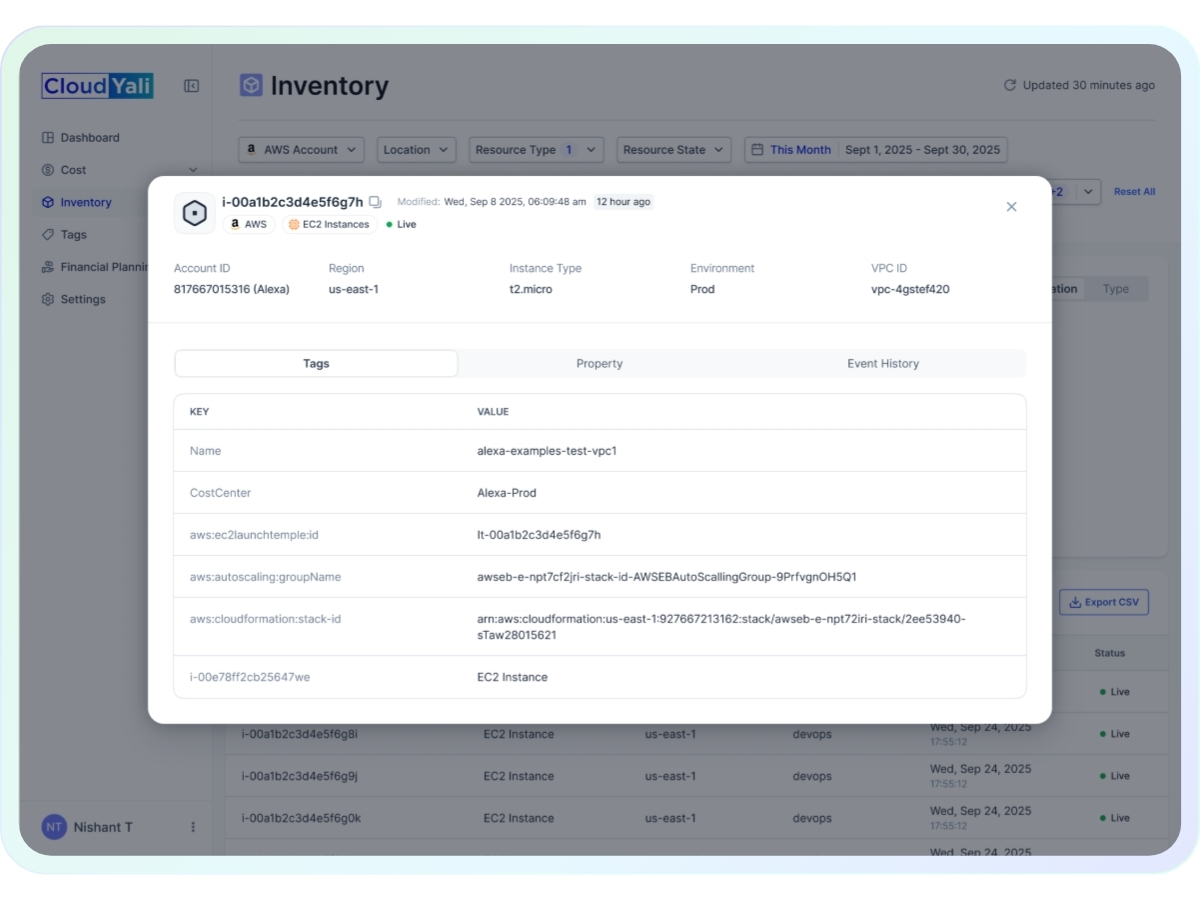Screen dimensions: 1200x900
Task: Open This Month date range picker
Action: [875, 150]
